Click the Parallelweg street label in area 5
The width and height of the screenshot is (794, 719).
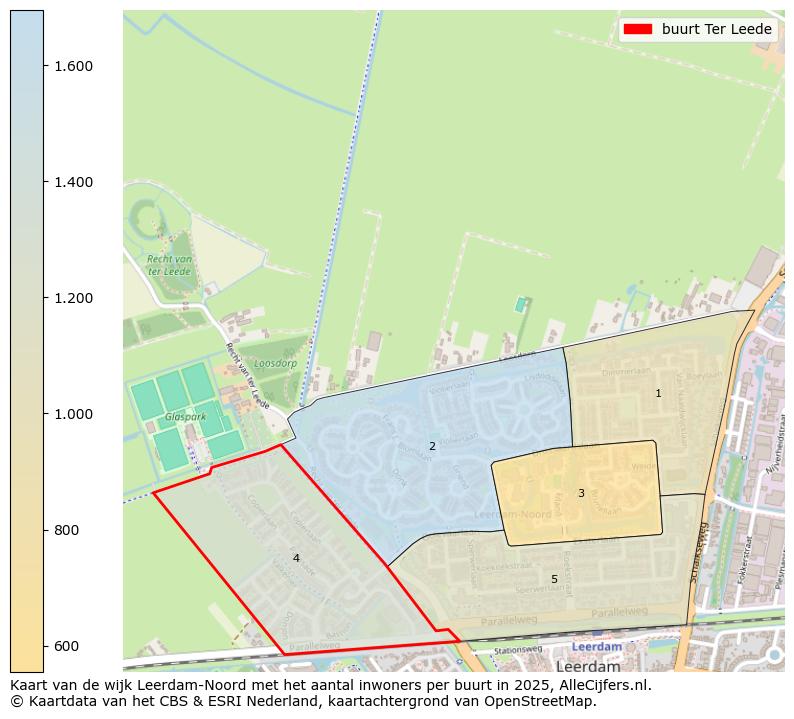[x=621, y=612]
